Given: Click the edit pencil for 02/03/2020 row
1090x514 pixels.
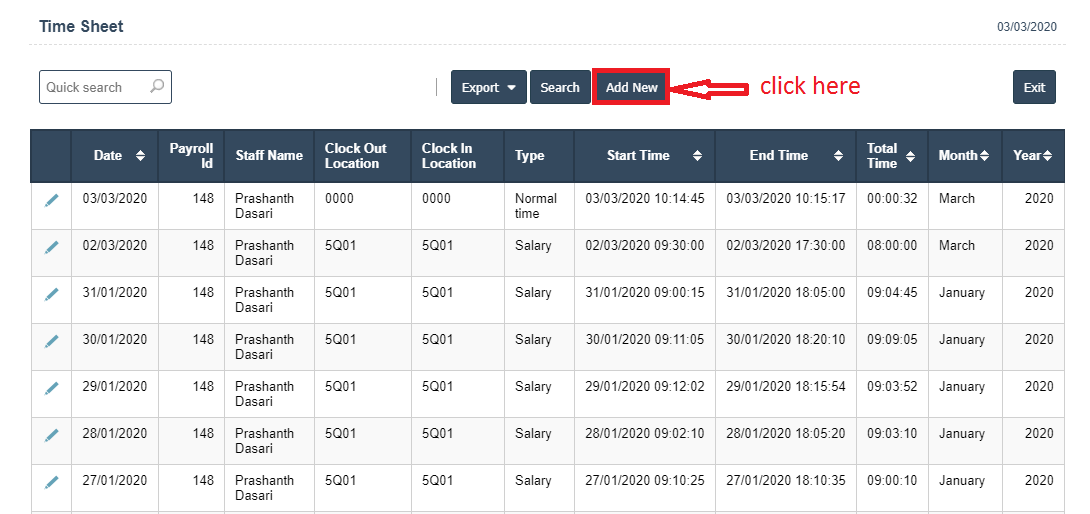Looking at the screenshot, I should point(52,247).
